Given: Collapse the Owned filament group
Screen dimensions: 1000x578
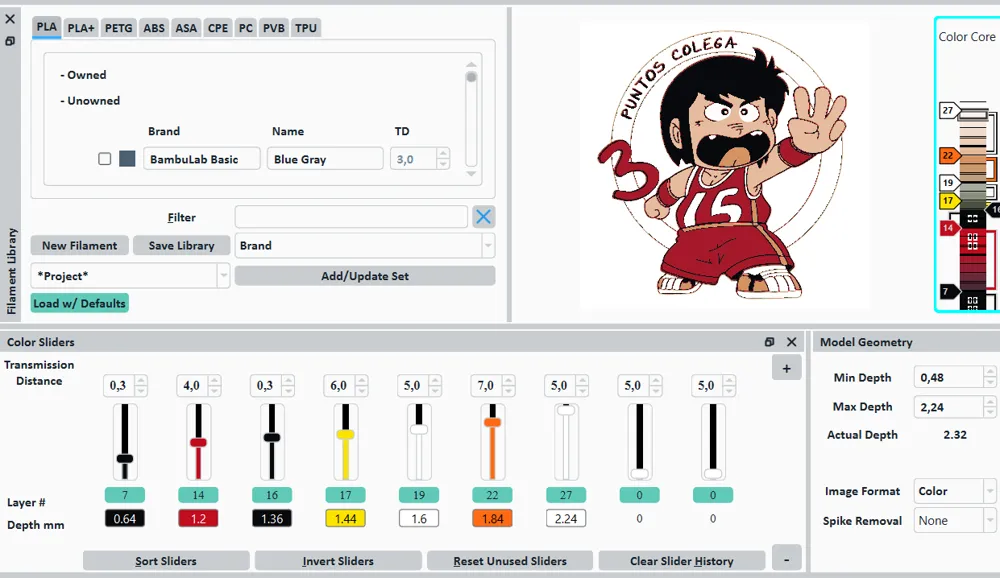Looking at the screenshot, I should (x=83, y=75).
